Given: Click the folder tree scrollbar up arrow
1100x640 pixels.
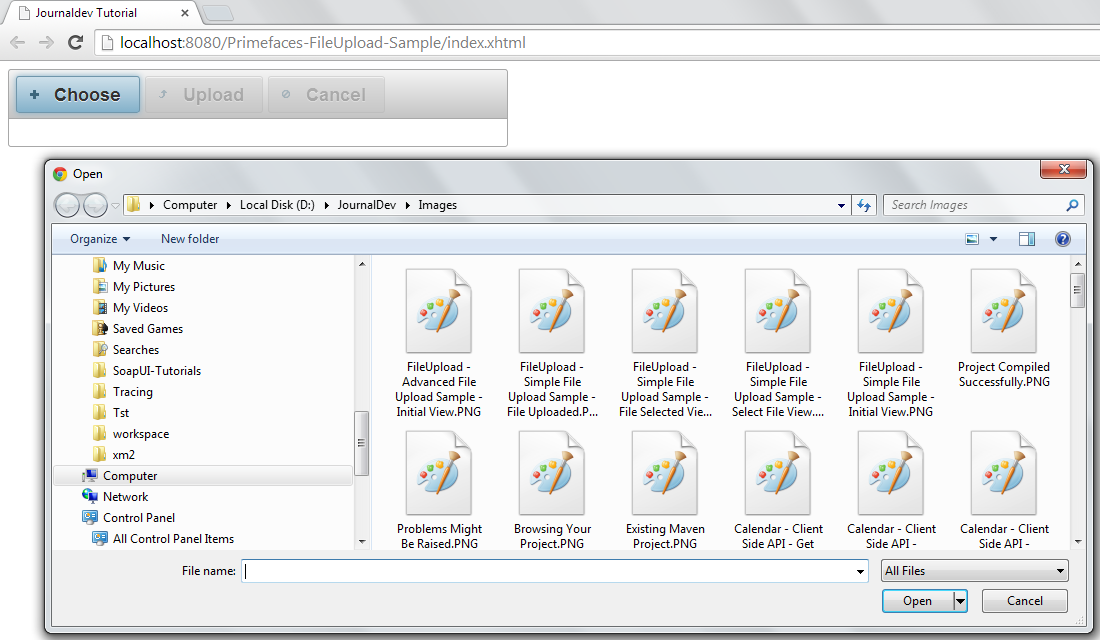Looking at the screenshot, I should click(362, 265).
